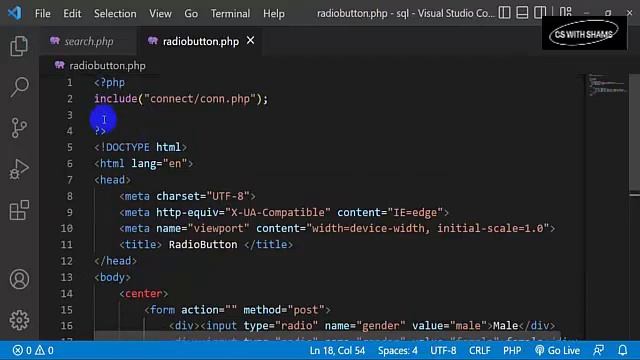
Task: Click line number 14 in gutter
Action: [x=67, y=293]
